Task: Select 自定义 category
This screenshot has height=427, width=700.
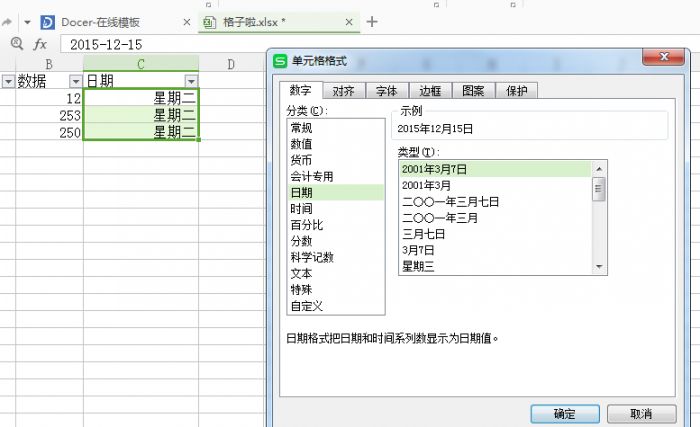Action: pyautogui.click(x=336, y=306)
